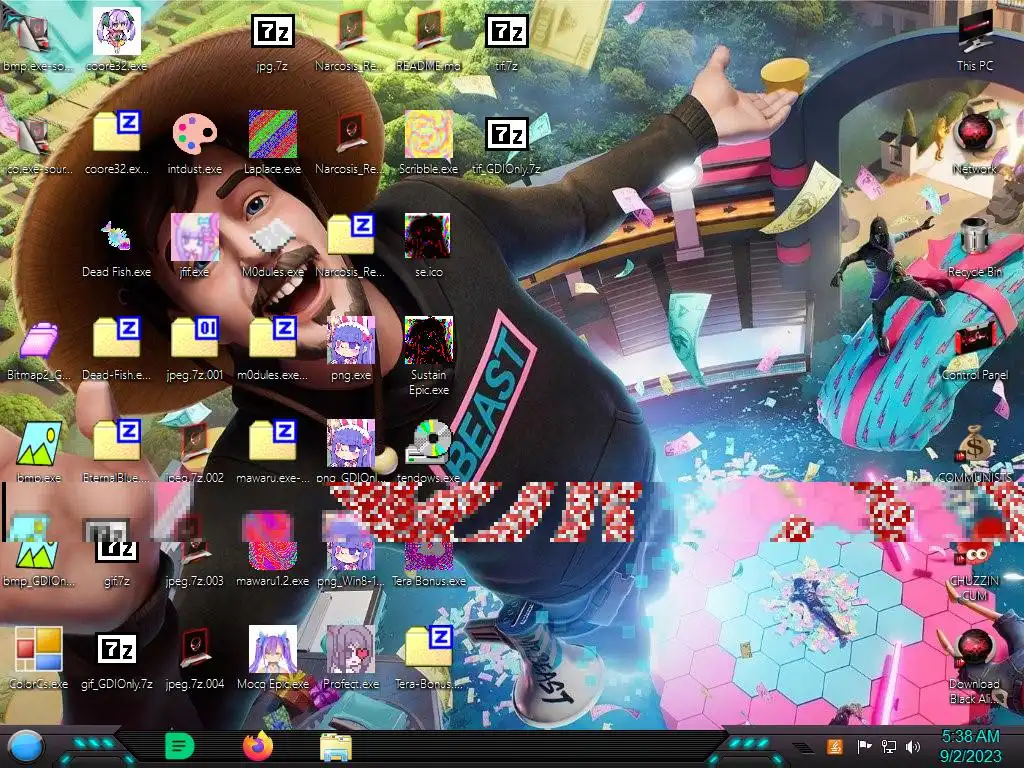Select the jpeg.7z.003 file icon
1024x768 pixels.
(x=195, y=546)
